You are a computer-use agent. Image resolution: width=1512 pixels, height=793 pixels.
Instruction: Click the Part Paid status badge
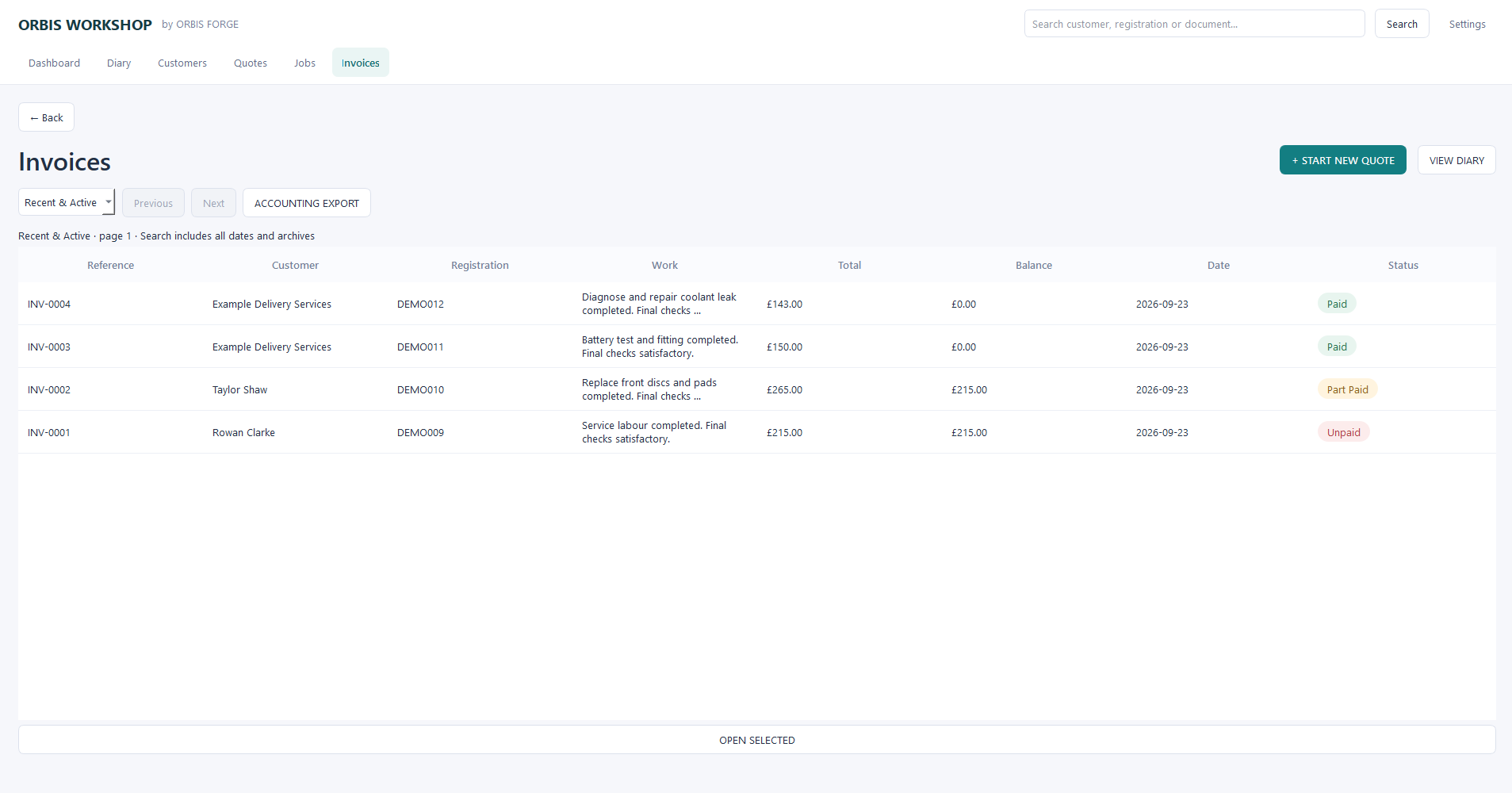1347,389
